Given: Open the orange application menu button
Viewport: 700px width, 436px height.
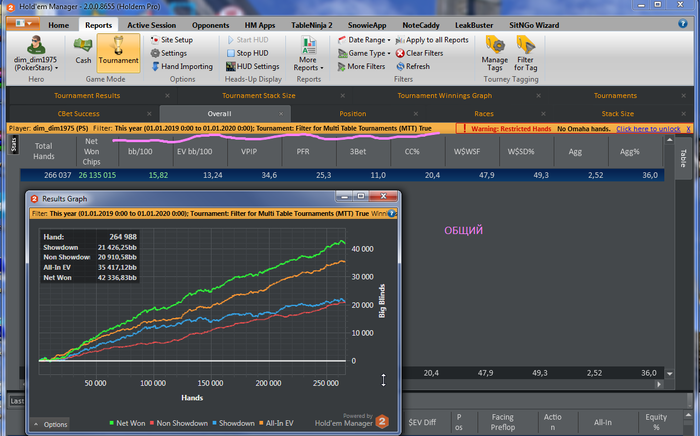Looking at the screenshot, I should click(23, 23).
